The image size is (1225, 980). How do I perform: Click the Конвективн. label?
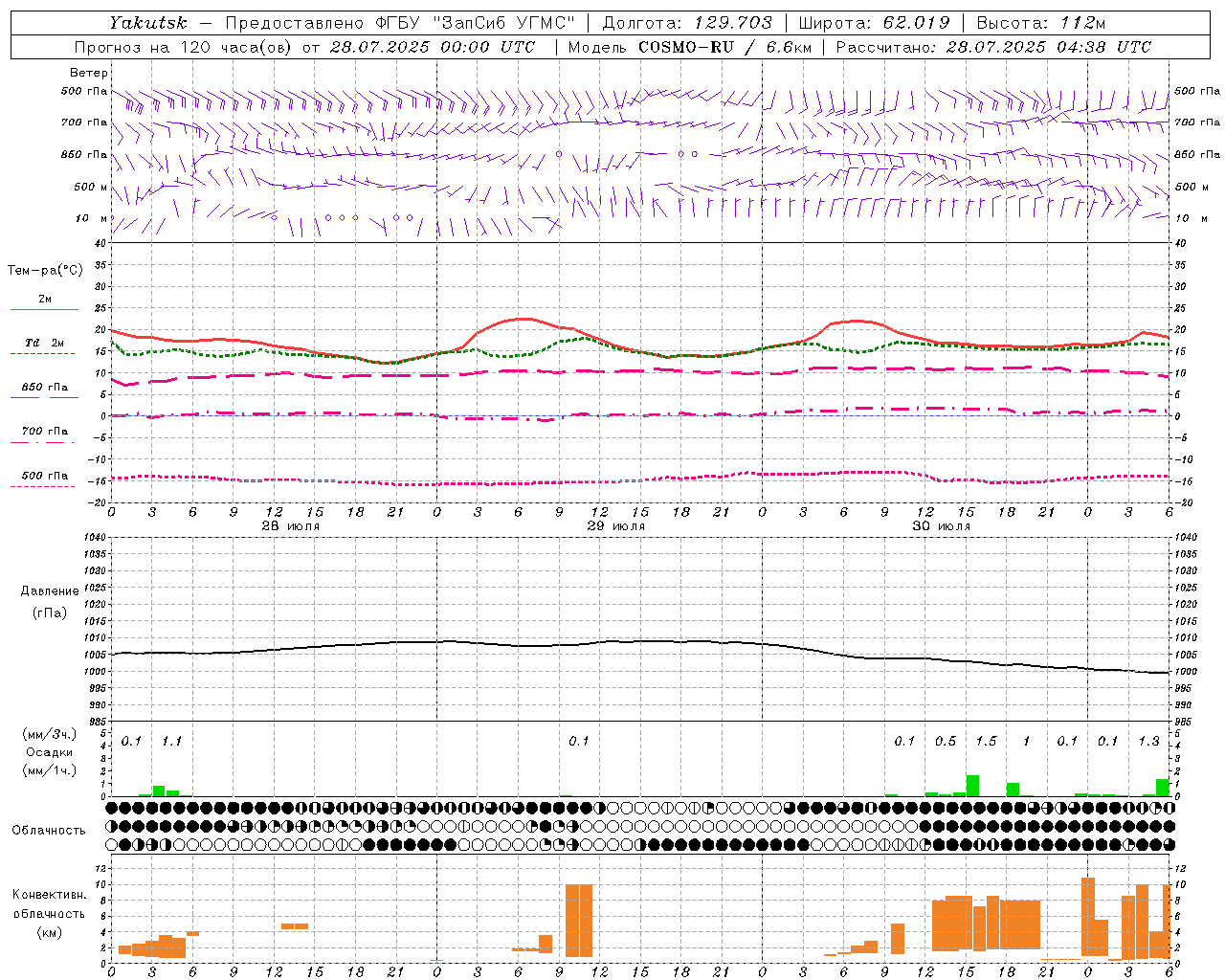point(49,894)
